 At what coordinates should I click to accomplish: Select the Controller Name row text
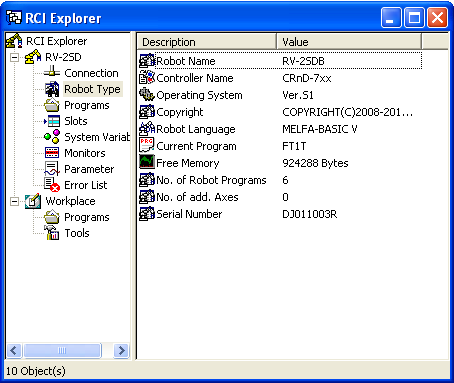(195, 78)
